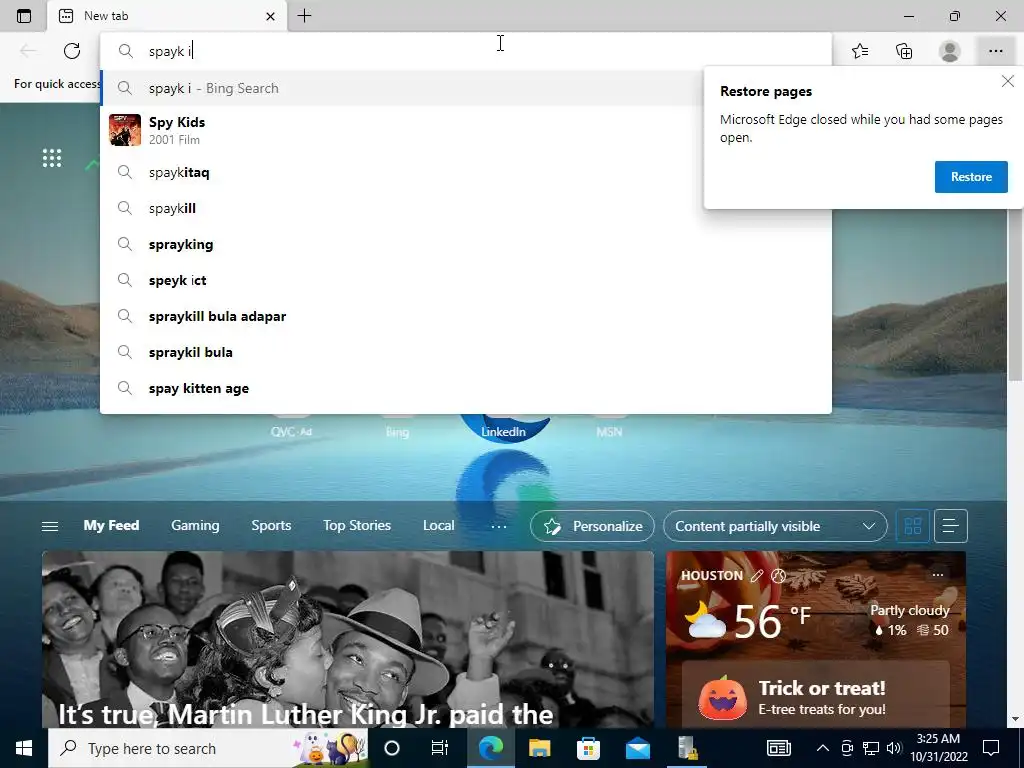The width and height of the screenshot is (1024, 768).
Task: Open File Explorer from taskbar
Action: (539, 748)
